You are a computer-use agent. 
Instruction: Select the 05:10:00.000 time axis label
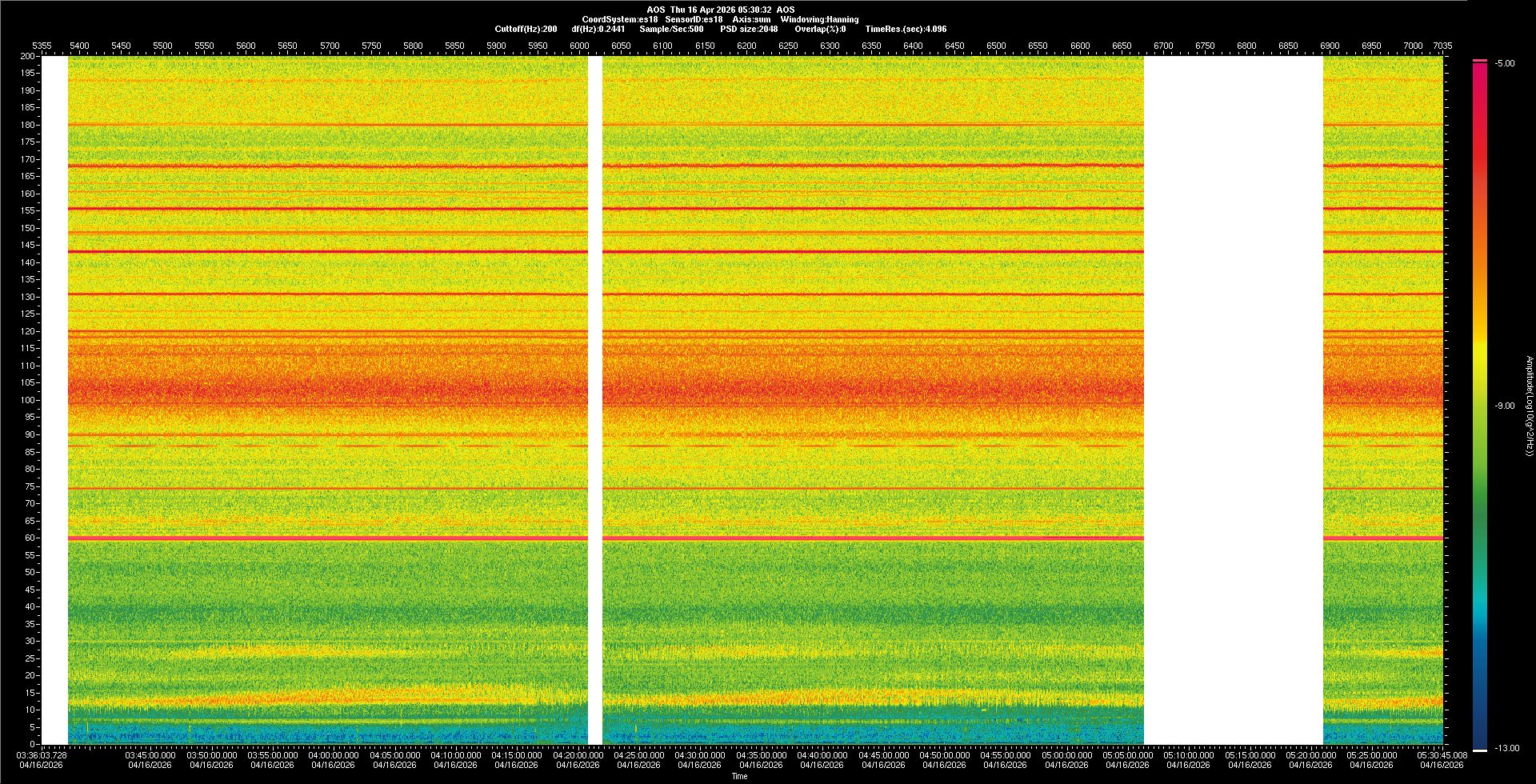1188,755
